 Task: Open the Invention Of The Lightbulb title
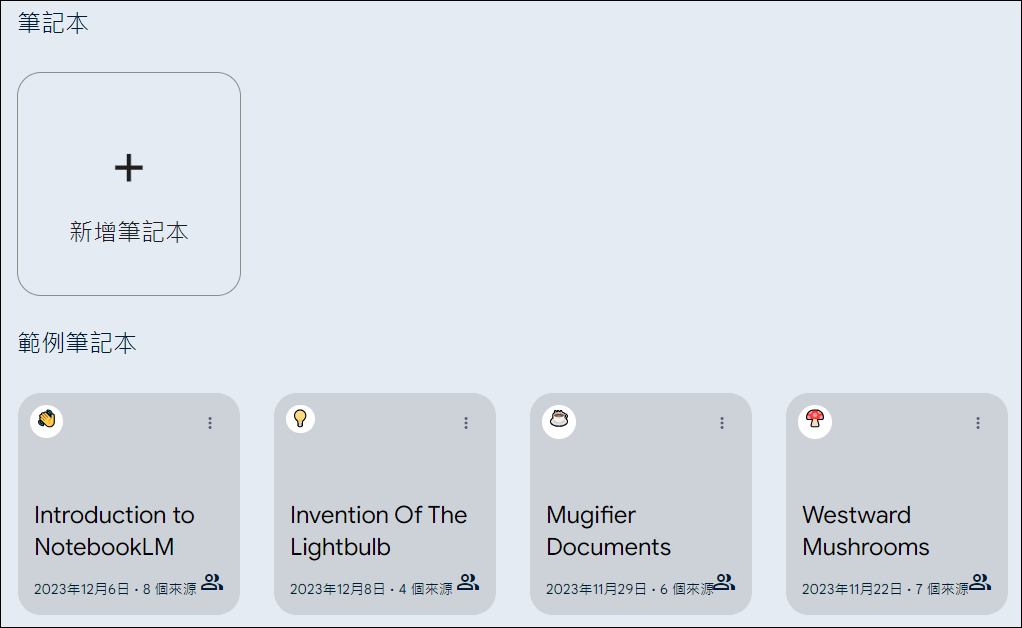tap(378, 531)
